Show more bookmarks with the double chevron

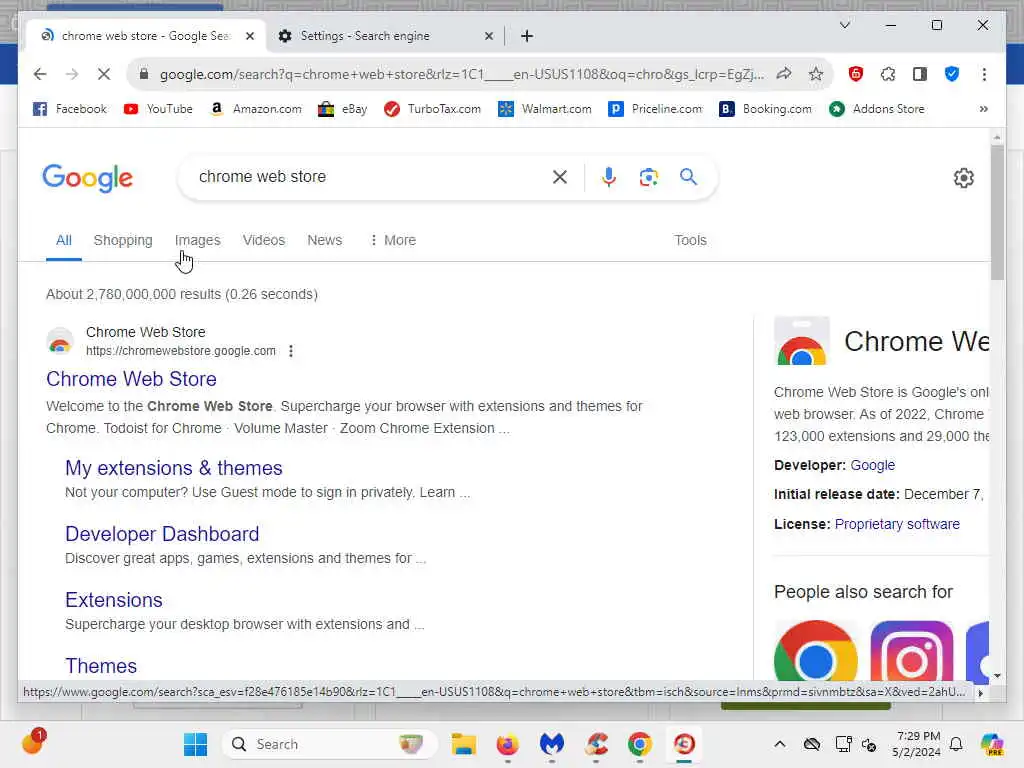click(x=984, y=109)
